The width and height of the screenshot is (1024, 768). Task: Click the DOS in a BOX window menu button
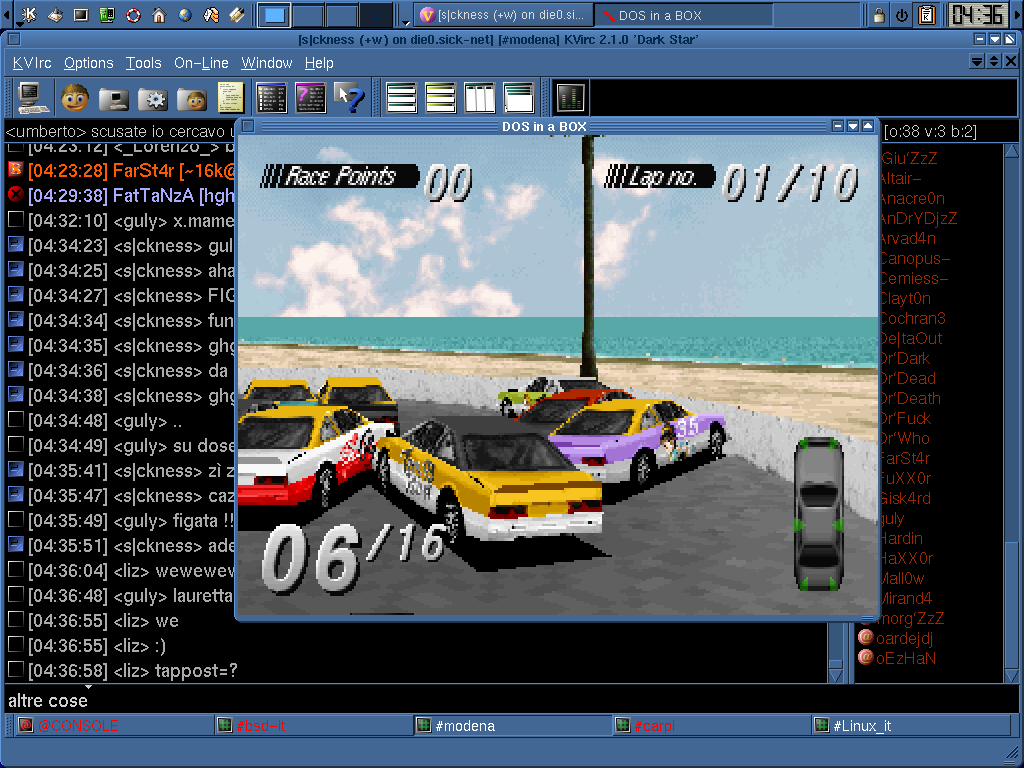coord(248,126)
